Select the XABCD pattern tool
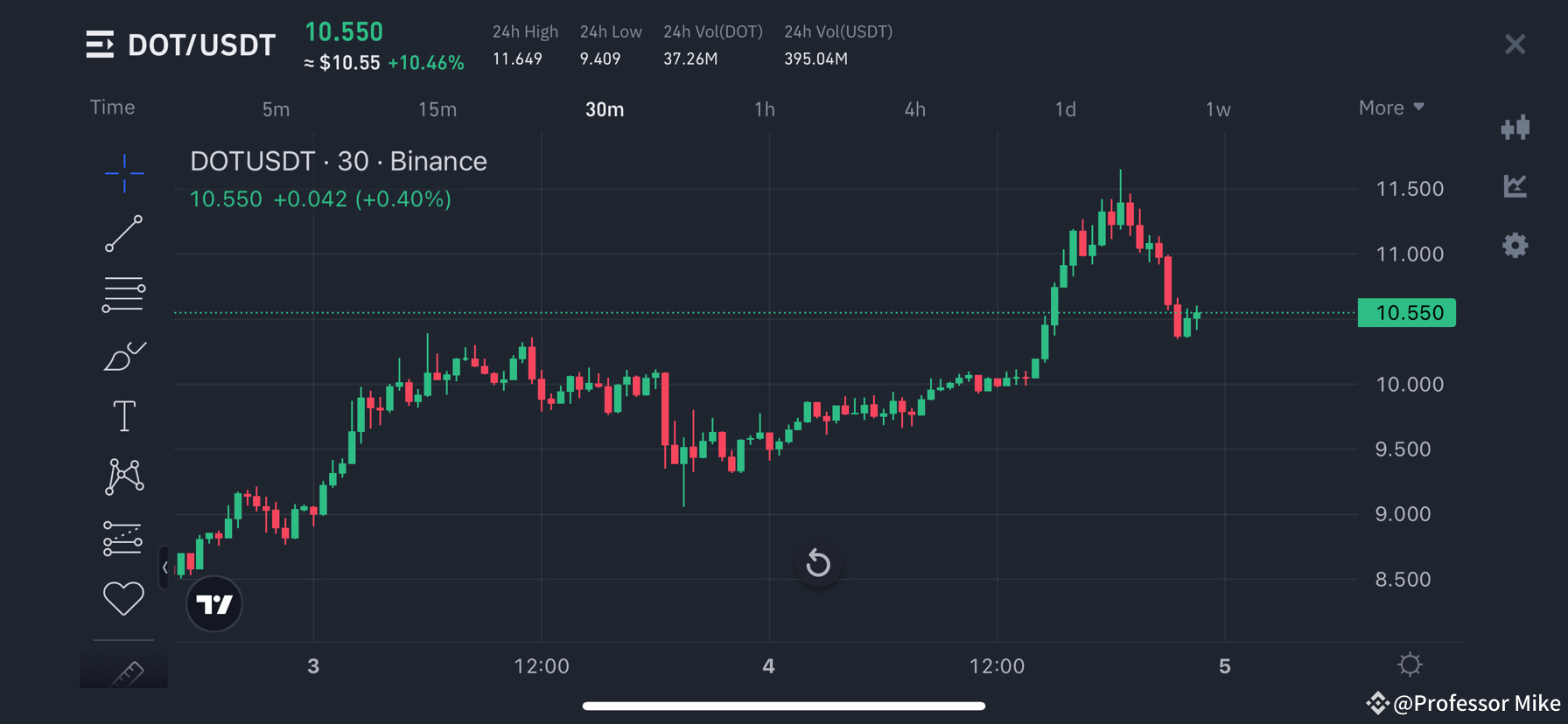Image resolution: width=1568 pixels, height=724 pixels. click(x=123, y=477)
